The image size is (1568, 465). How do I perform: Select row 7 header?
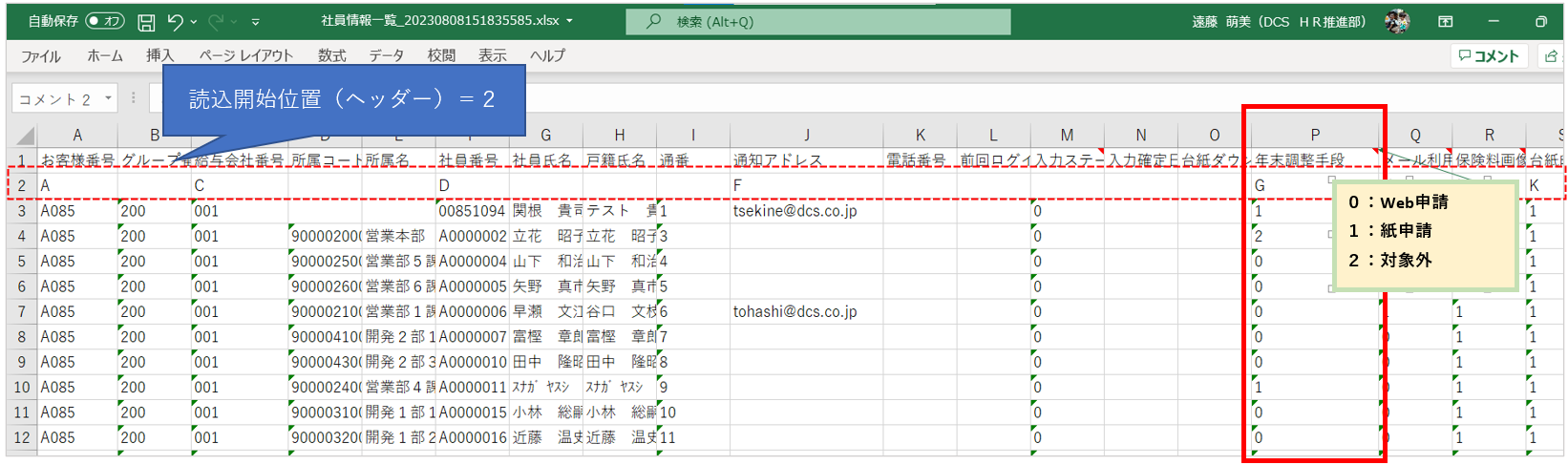click(22, 312)
